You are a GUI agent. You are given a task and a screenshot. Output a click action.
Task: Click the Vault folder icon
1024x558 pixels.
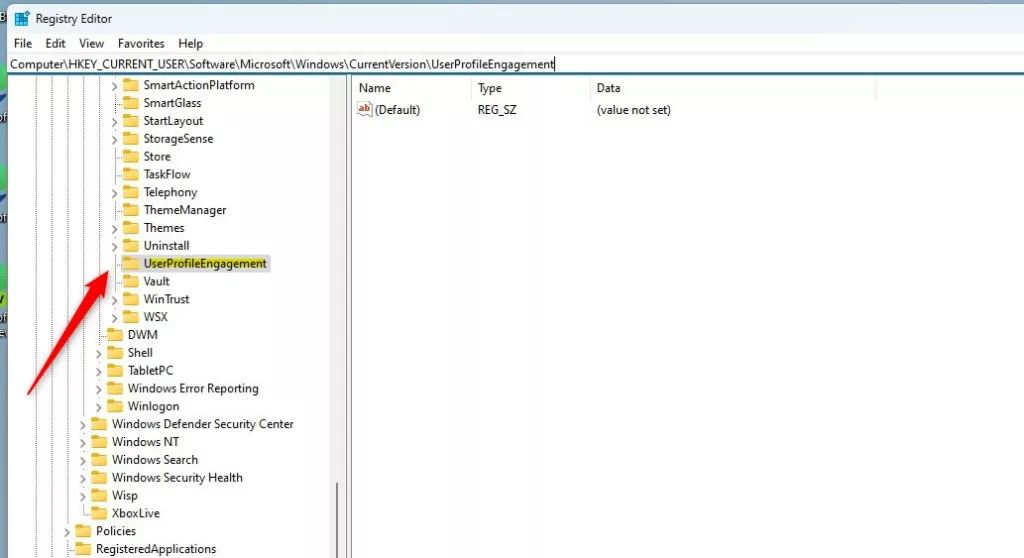tap(131, 281)
